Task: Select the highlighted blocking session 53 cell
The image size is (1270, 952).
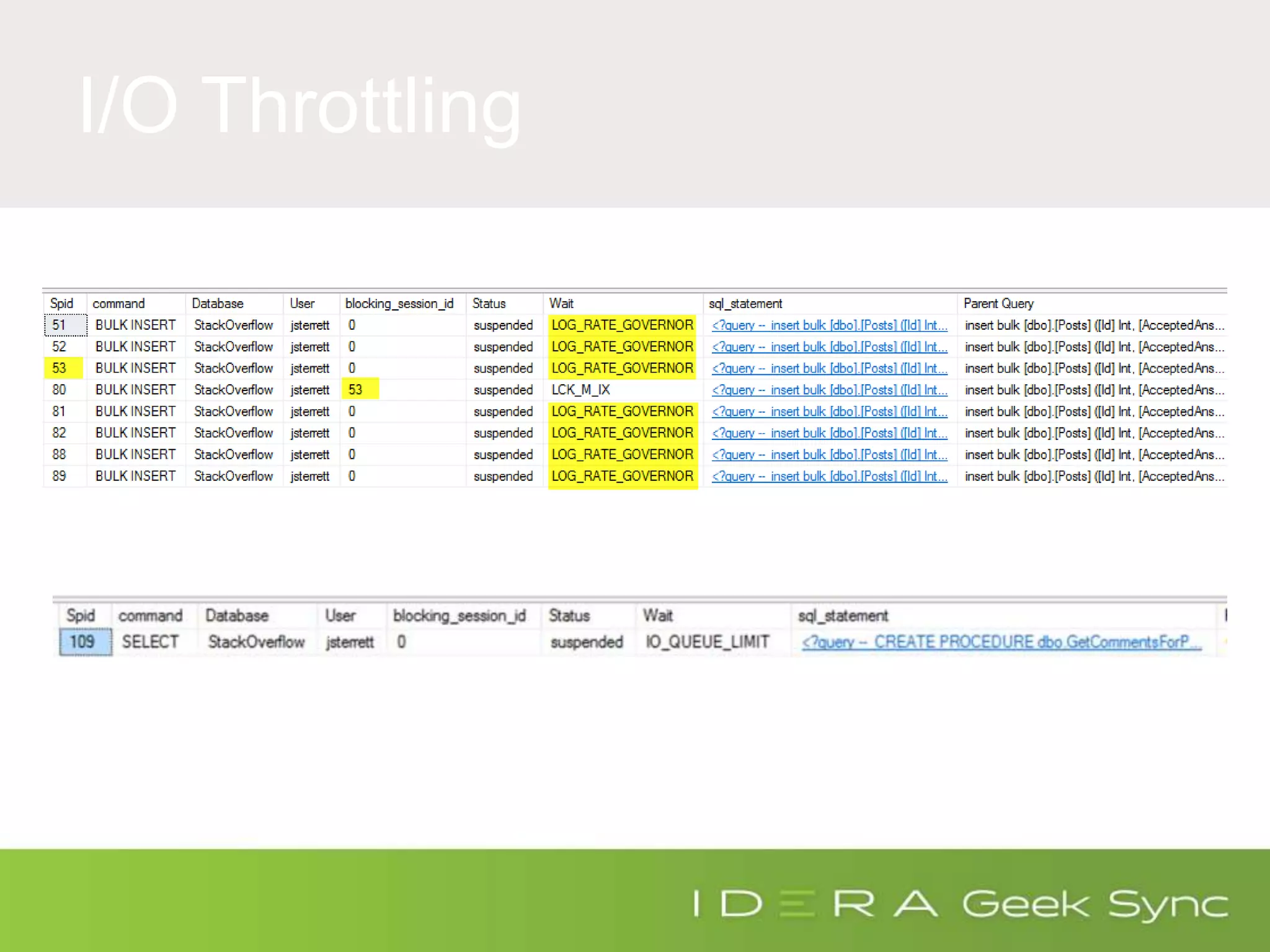Action: coord(359,390)
